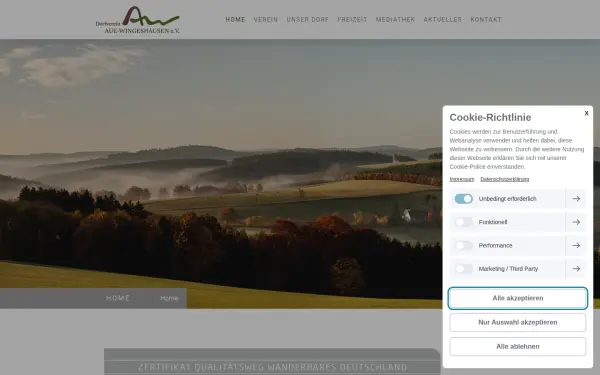Expand Marketing / Third Party details arrow
Image resolution: width=600 pixels, height=375 pixels.
(x=576, y=269)
